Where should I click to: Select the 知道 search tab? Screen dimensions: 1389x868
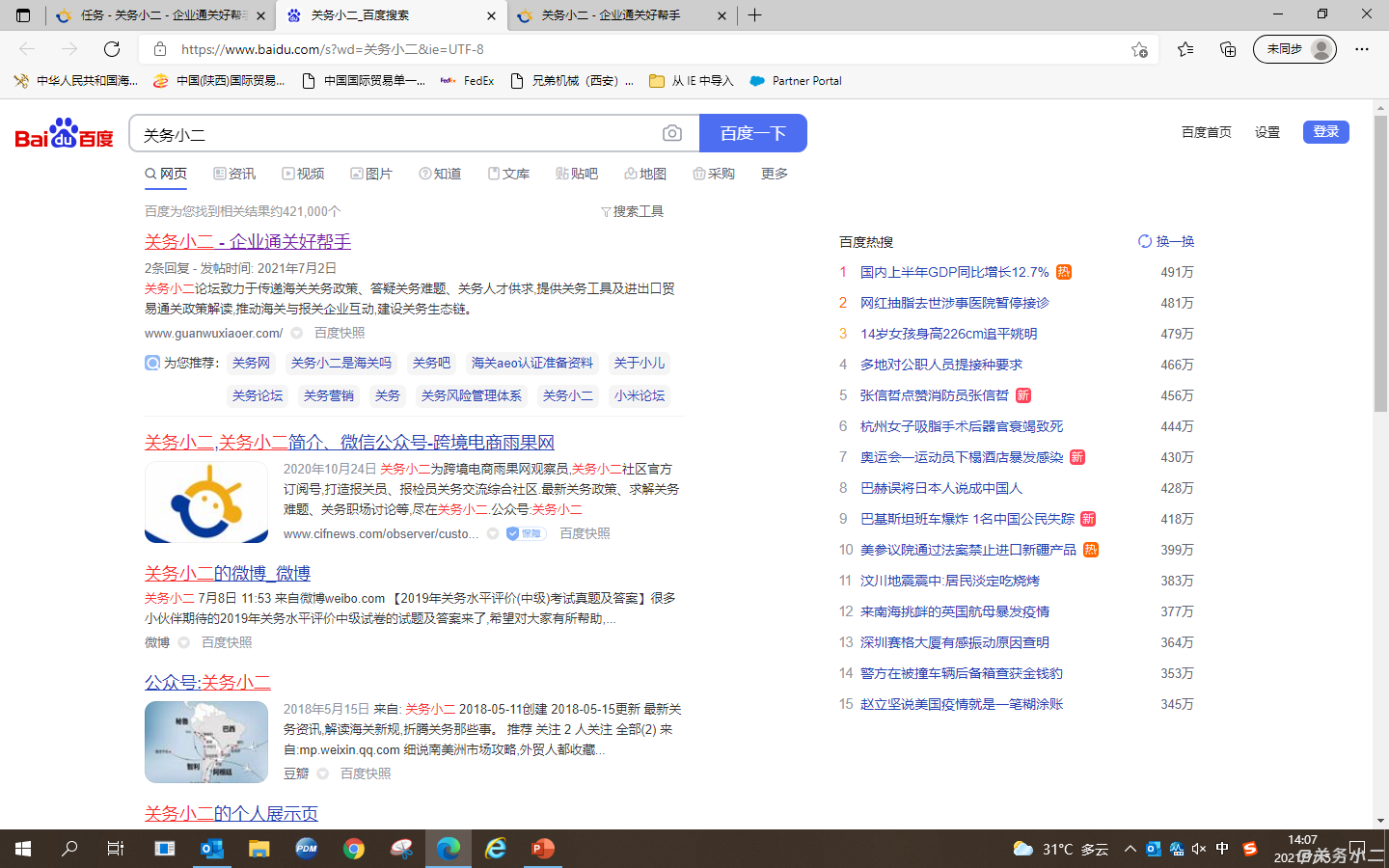[440, 174]
